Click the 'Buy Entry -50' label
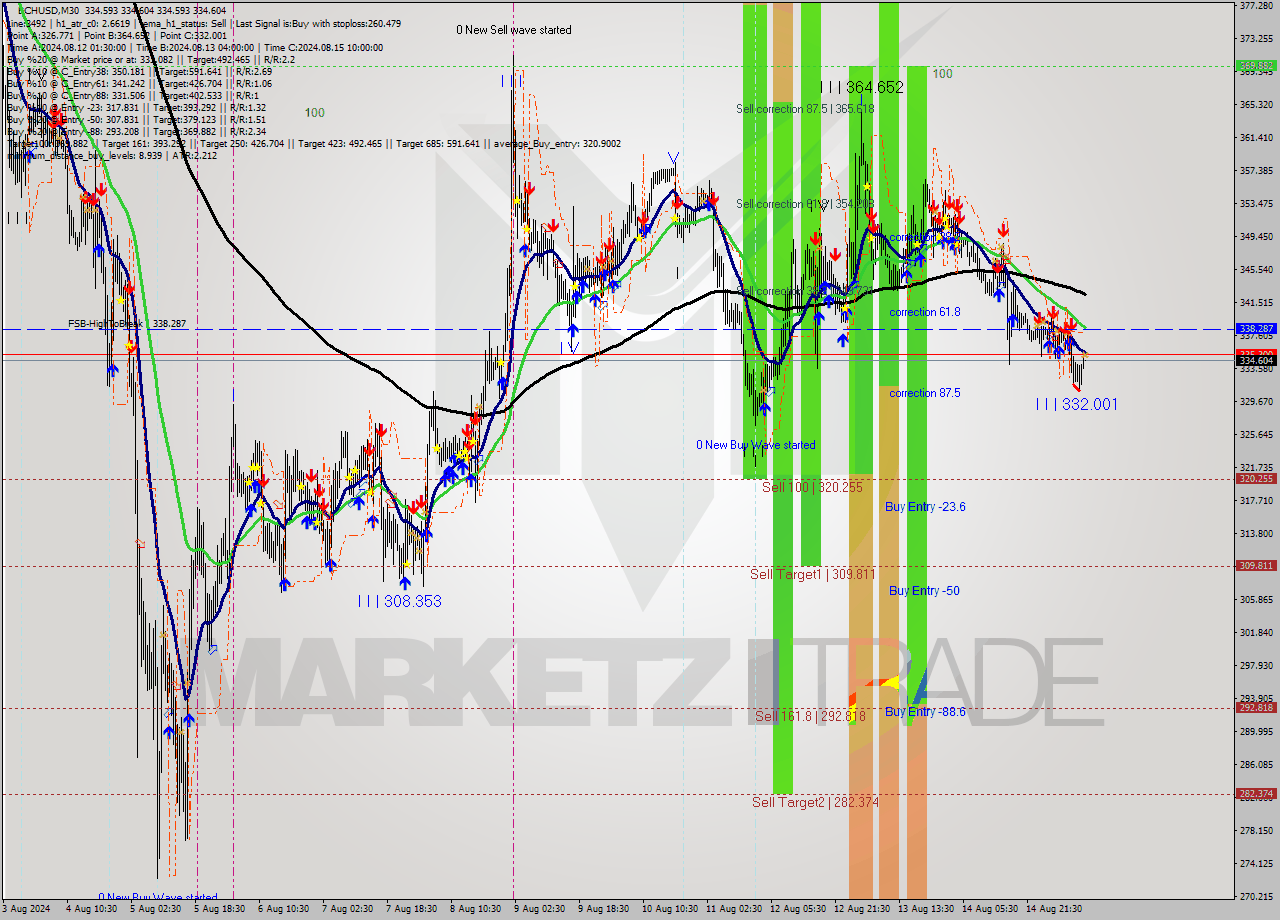 coord(924,591)
